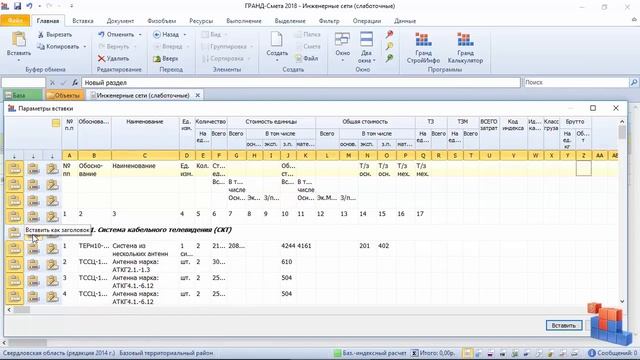The height and width of the screenshot is (360, 640).
Task: Click the Удалить red cross command
Action: 113,59
